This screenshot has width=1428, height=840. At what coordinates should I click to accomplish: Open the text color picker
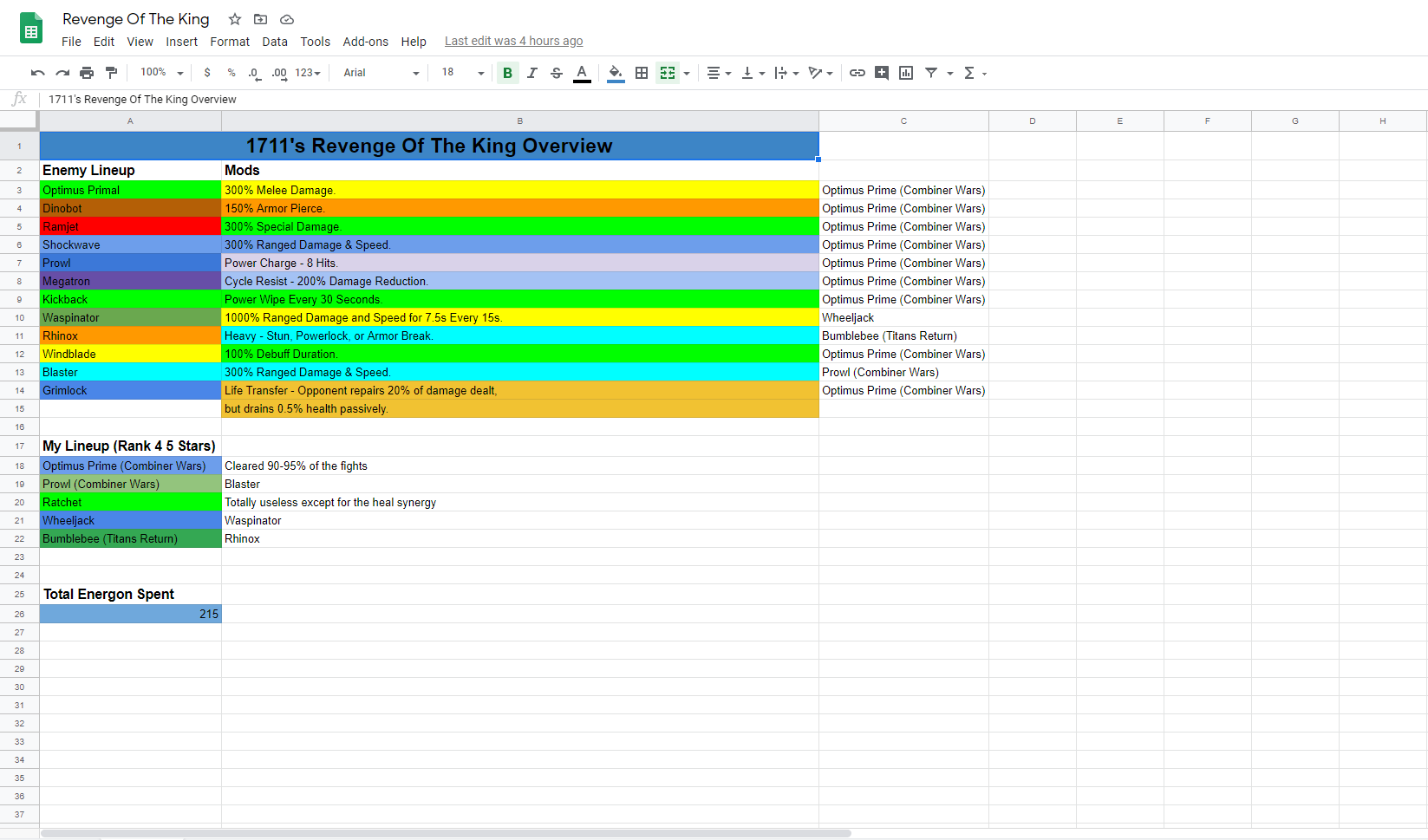point(582,73)
